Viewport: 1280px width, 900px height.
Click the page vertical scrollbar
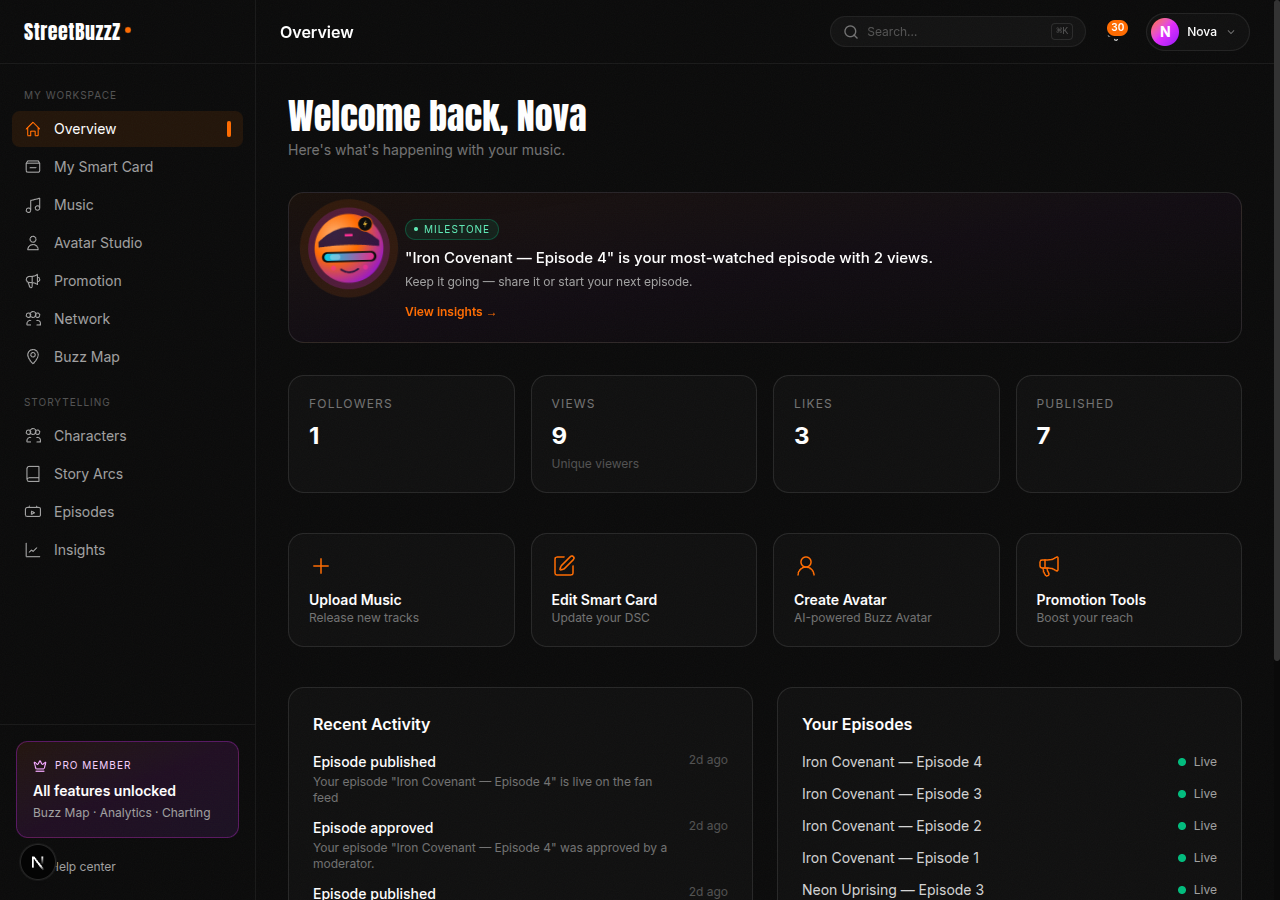1276,330
